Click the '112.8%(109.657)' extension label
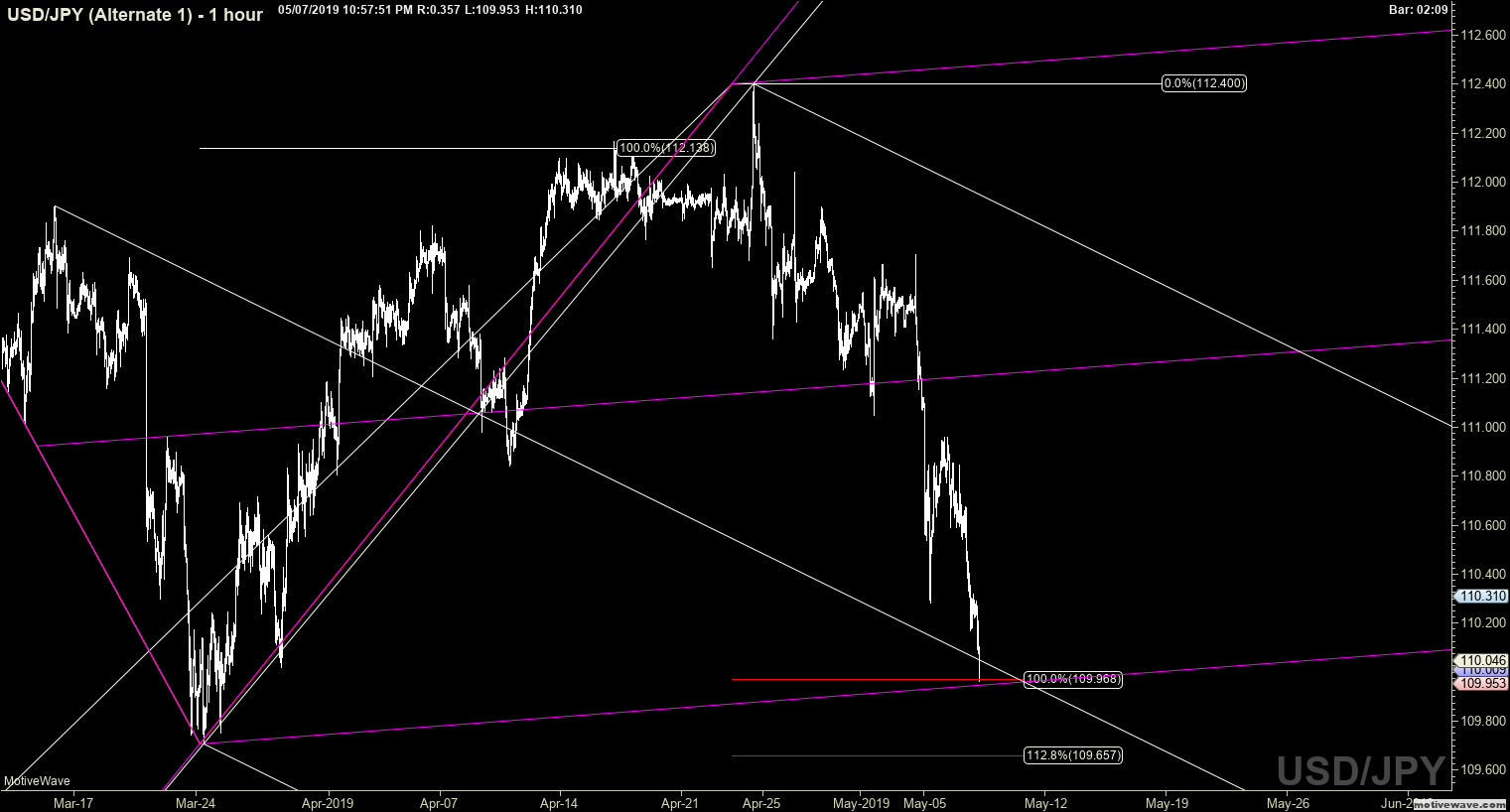 (x=1073, y=755)
